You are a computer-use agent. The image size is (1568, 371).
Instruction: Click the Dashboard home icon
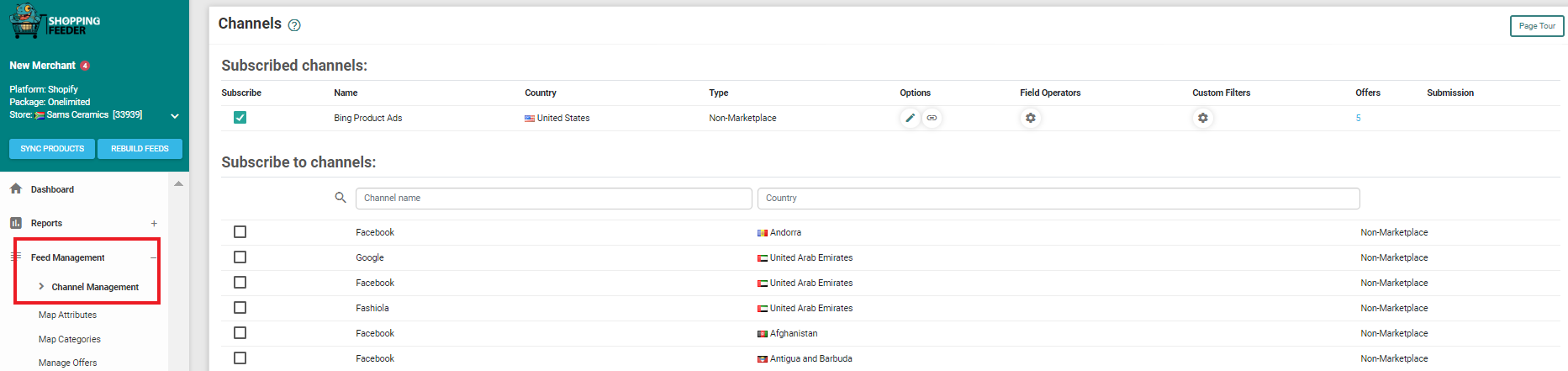click(x=16, y=189)
